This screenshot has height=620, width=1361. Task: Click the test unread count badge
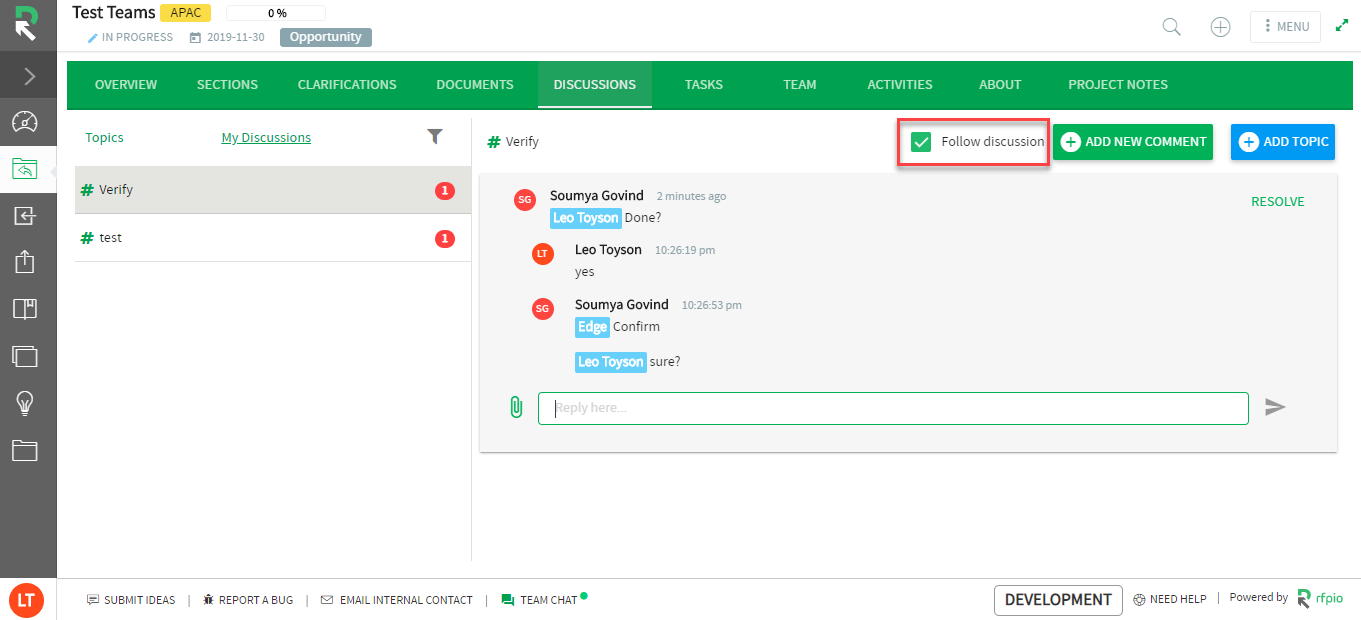(445, 238)
